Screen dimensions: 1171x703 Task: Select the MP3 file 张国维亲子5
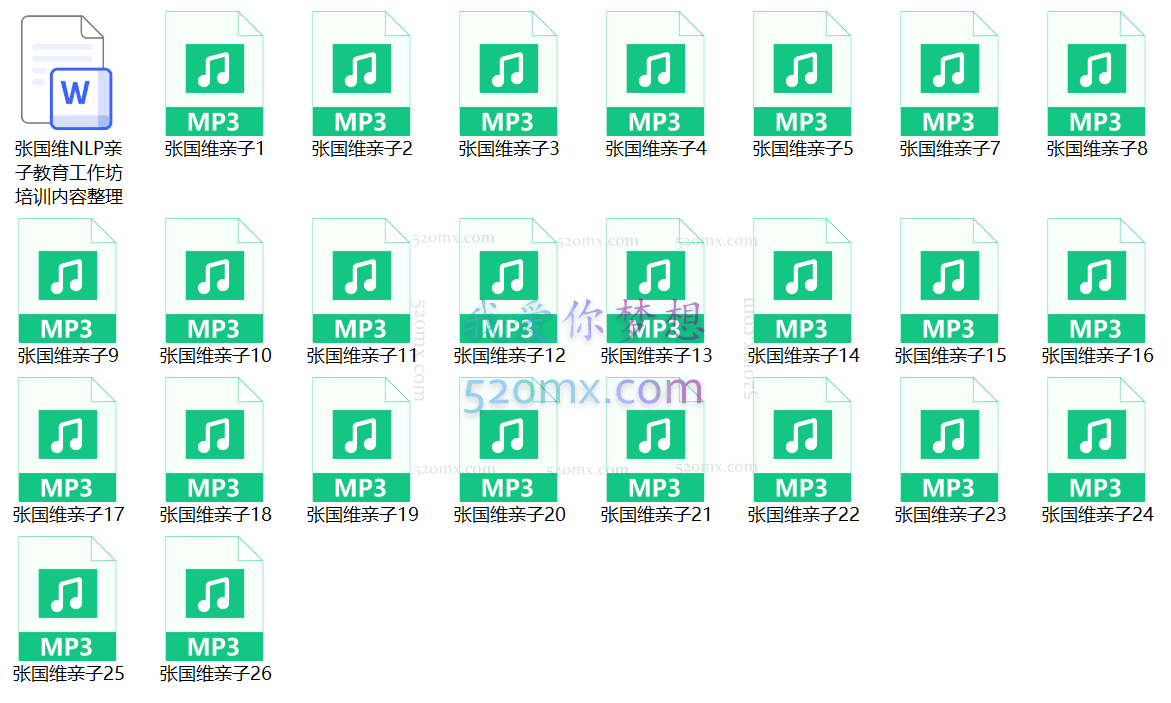click(802, 72)
